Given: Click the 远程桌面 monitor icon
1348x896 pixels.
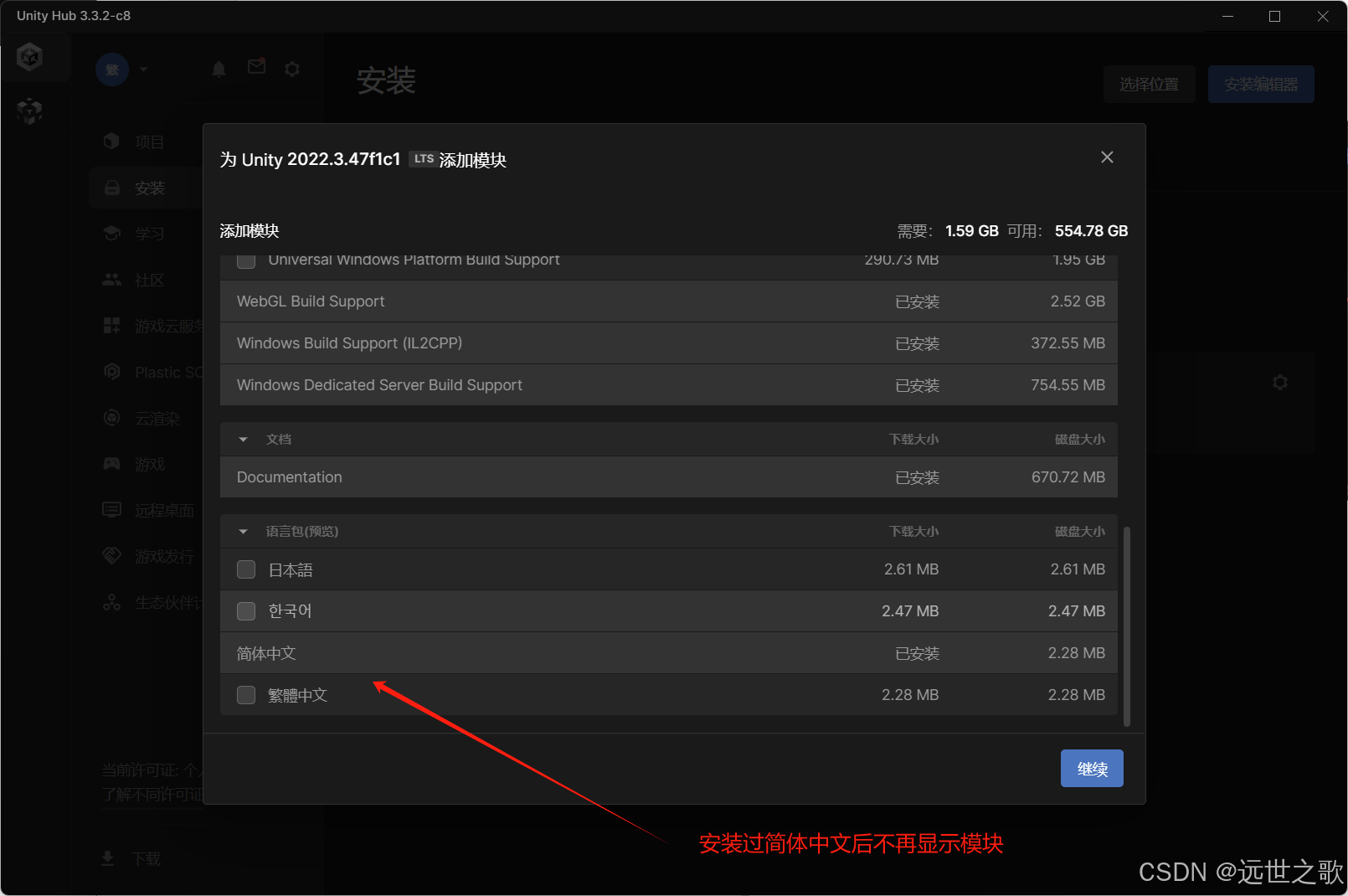Looking at the screenshot, I should tap(111, 509).
